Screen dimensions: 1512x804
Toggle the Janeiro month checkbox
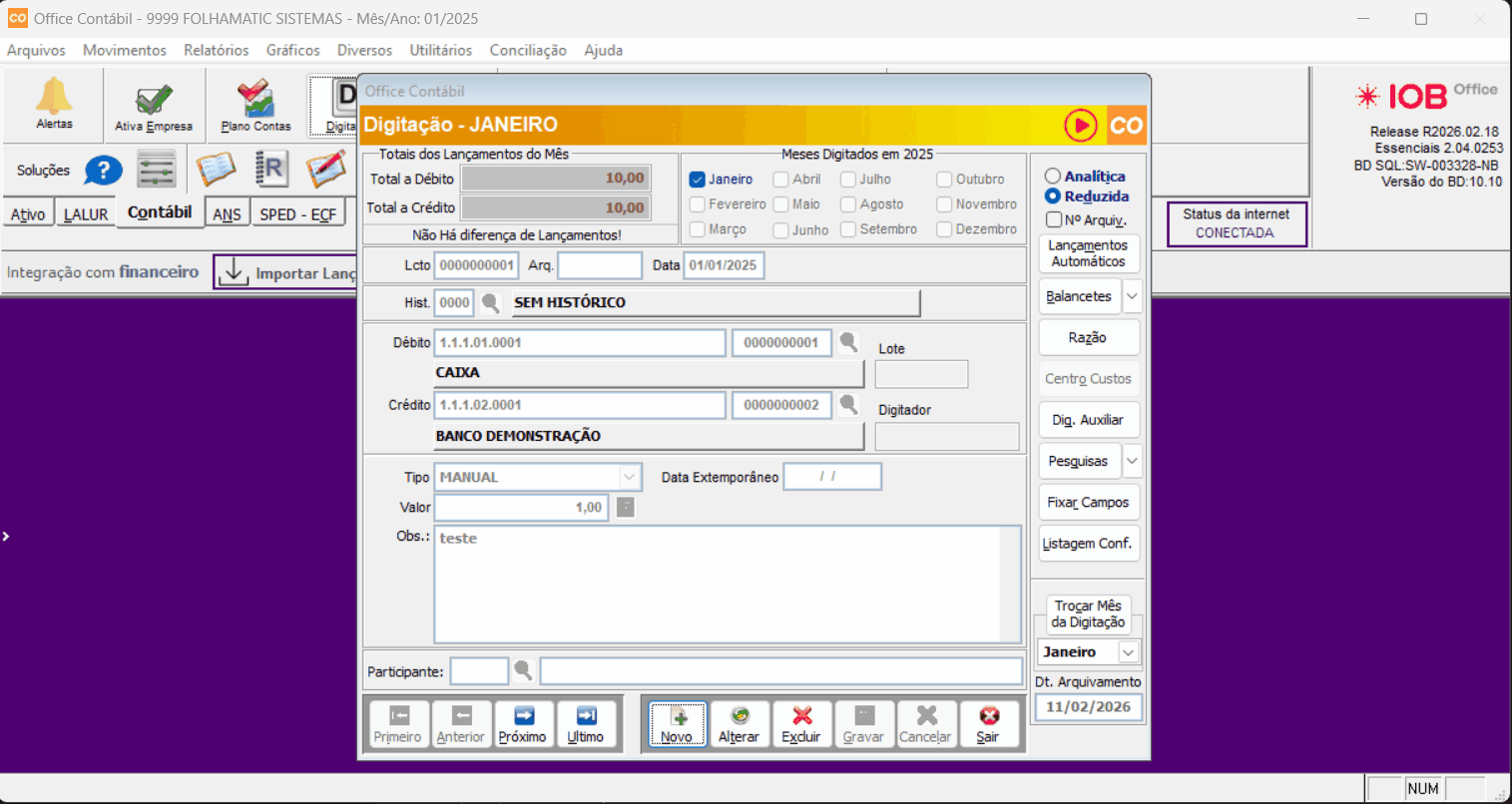pyautogui.click(x=698, y=180)
